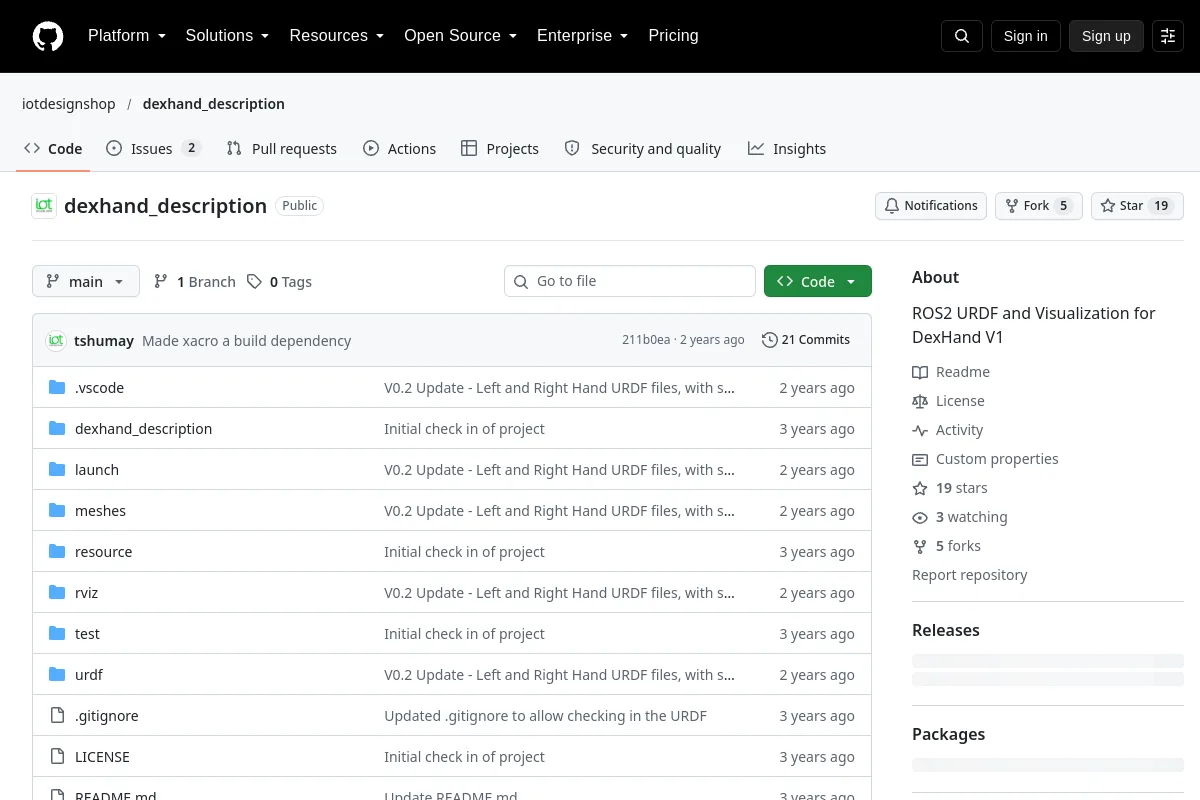Click the watching eye icon
The height and width of the screenshot is (800, 1200).
click(x=920, y=517)
